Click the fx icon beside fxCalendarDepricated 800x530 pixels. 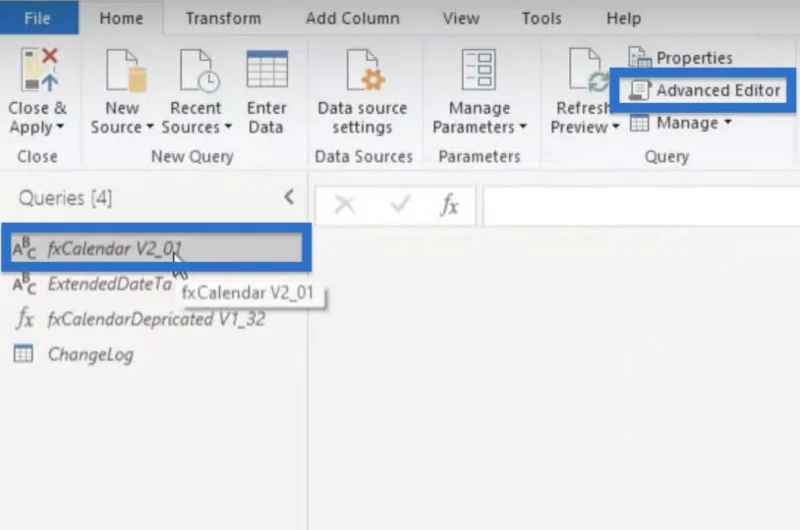(24, 318)
